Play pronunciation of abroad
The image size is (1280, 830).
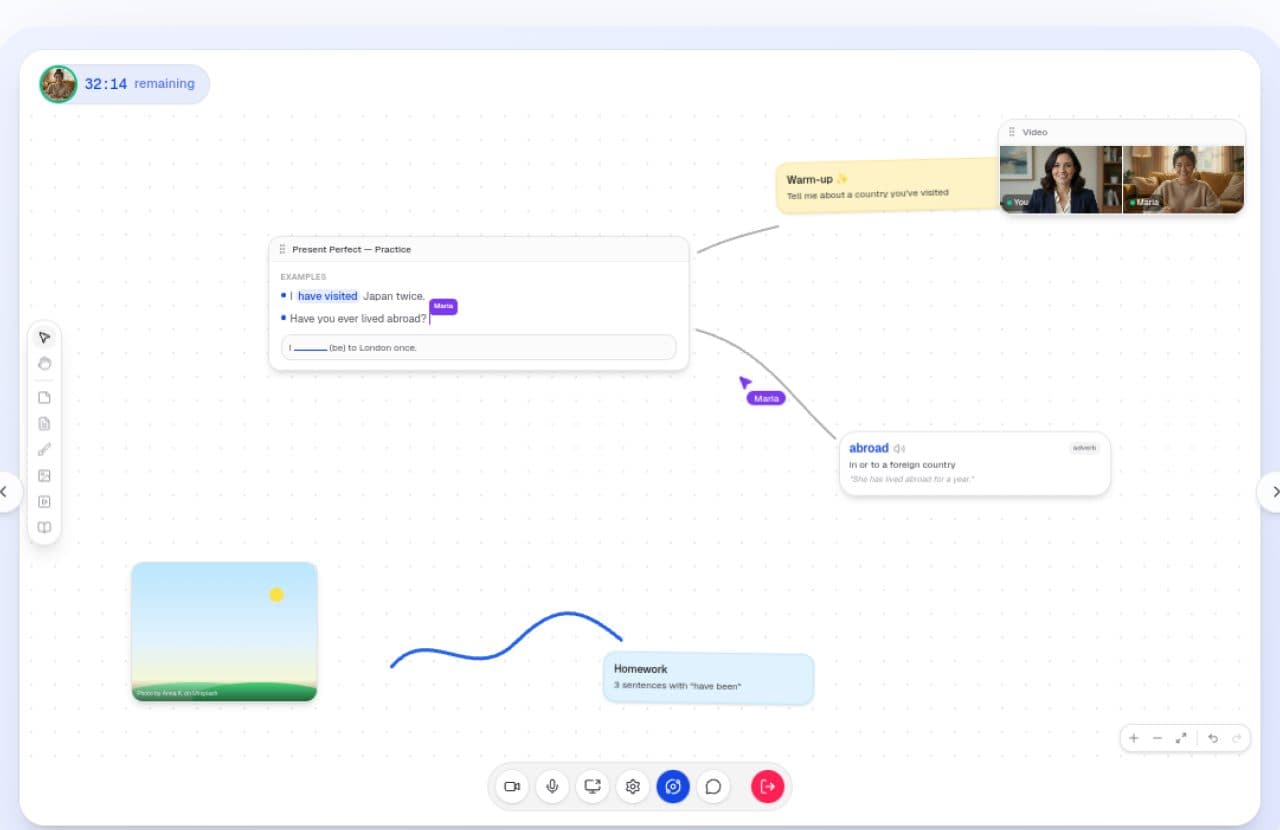click(899, 449)
